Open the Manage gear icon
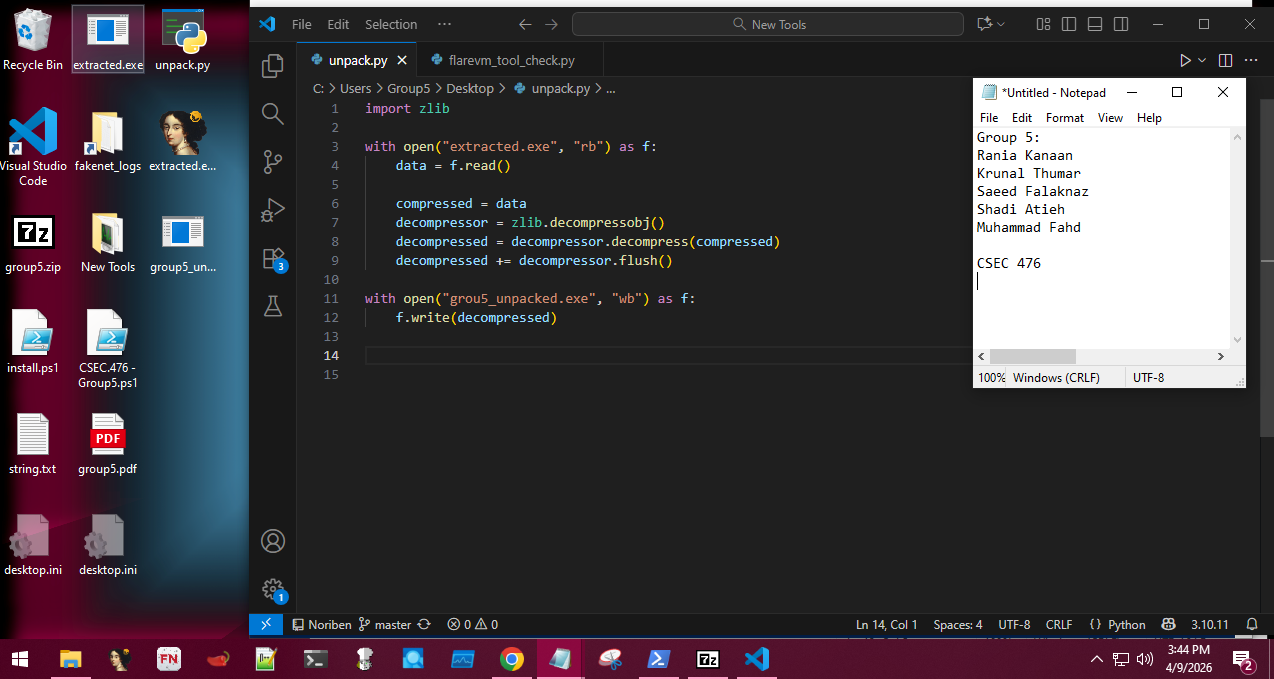The image size is (1274, 679). [272, 589]
